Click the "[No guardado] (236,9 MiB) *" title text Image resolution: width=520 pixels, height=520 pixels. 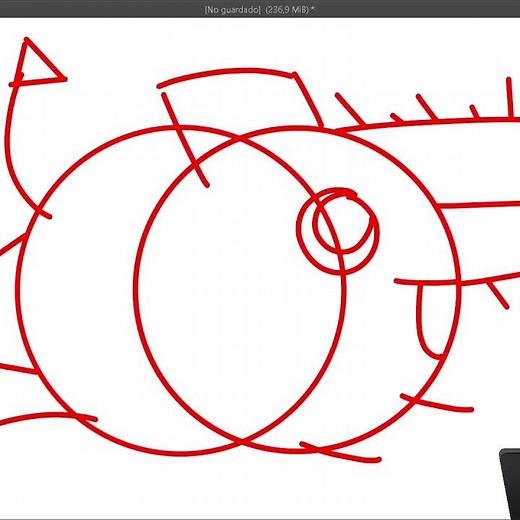coord(259,10)
